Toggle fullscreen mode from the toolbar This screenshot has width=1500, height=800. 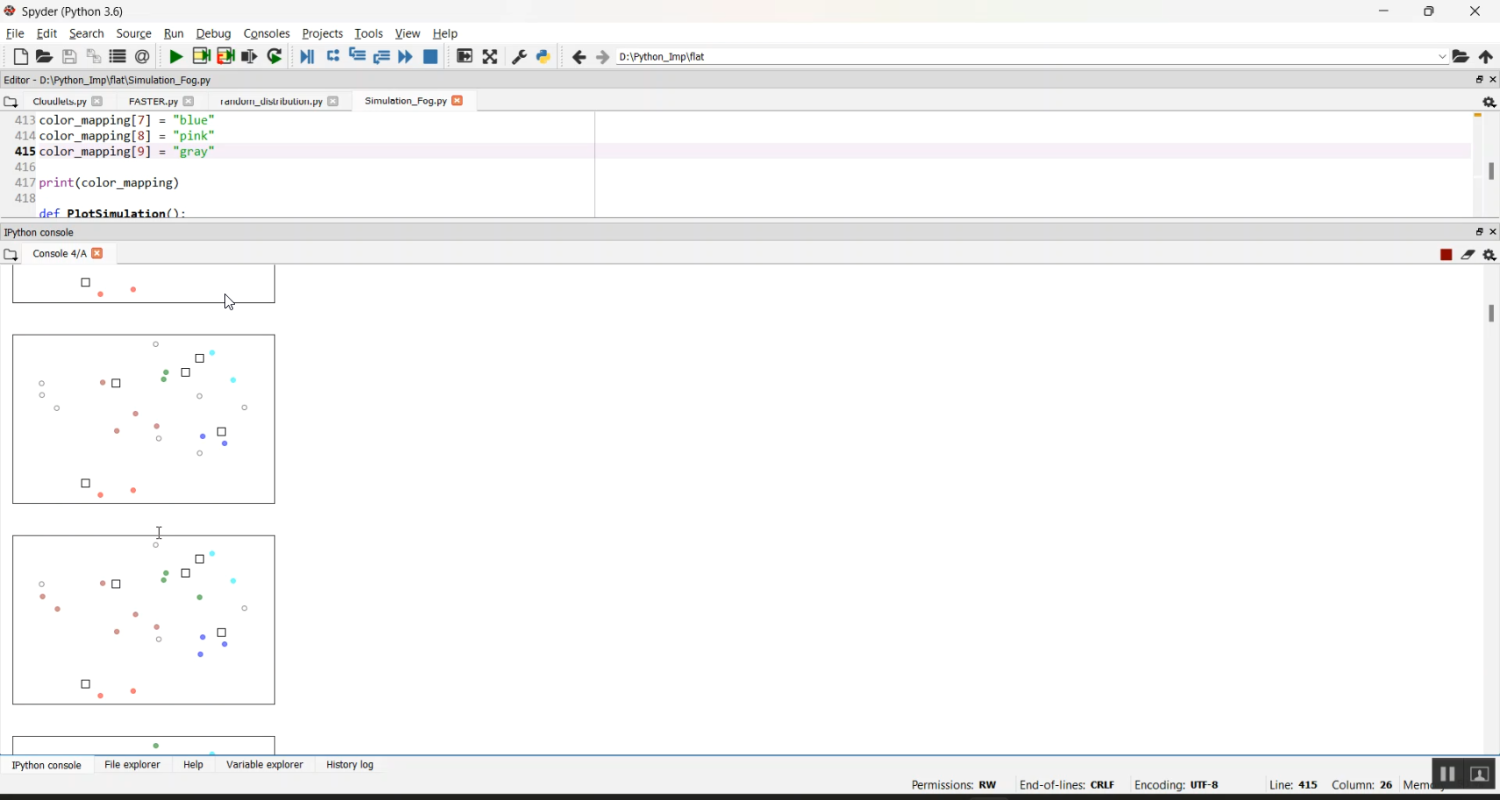(x=490, y=57)
